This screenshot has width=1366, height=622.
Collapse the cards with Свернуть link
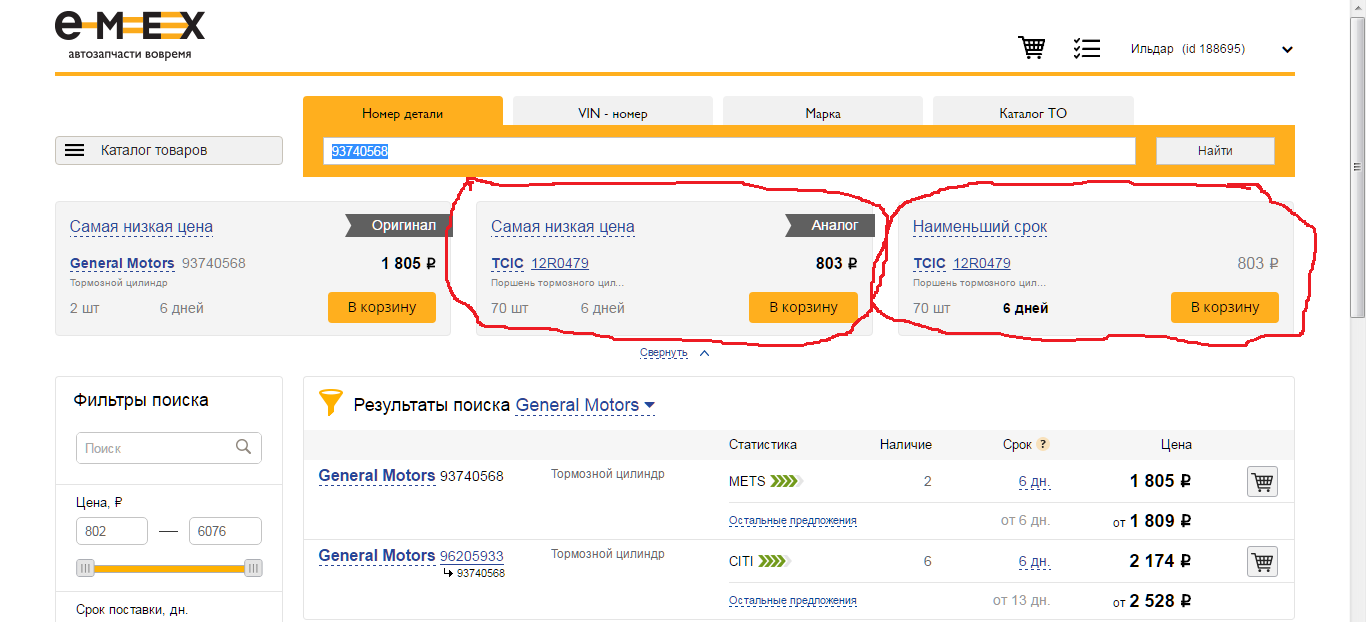(x=664, y=353)
